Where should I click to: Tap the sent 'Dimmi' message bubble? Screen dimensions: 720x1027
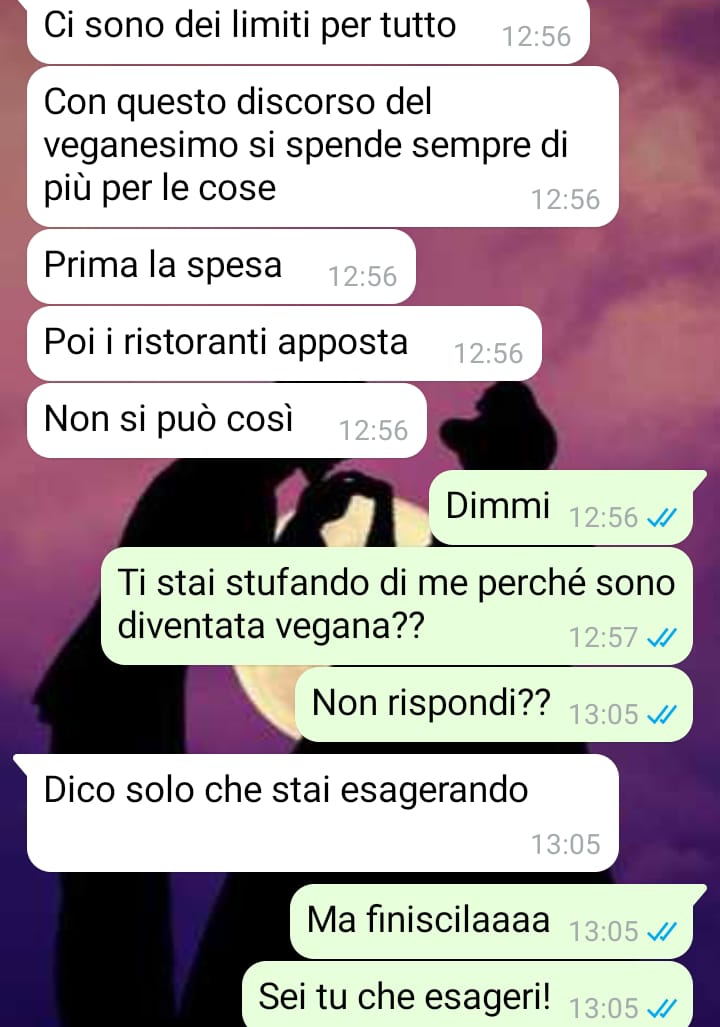click(562, 508)
